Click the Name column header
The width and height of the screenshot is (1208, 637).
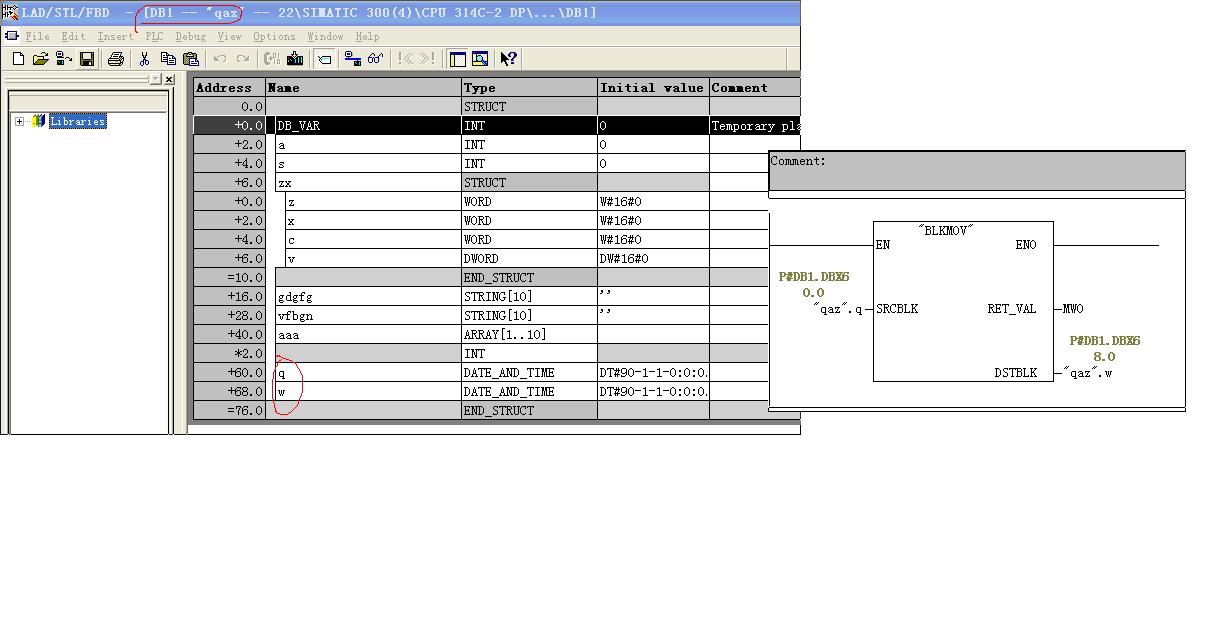pyautogui.click(x=364, y=88)
